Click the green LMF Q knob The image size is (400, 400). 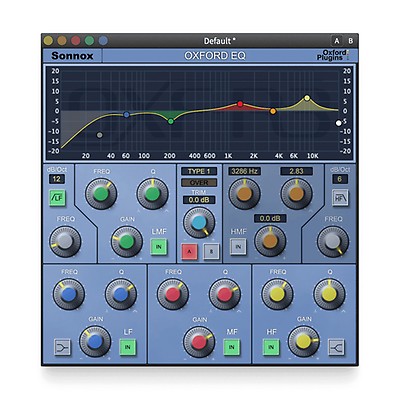(153, 194)
